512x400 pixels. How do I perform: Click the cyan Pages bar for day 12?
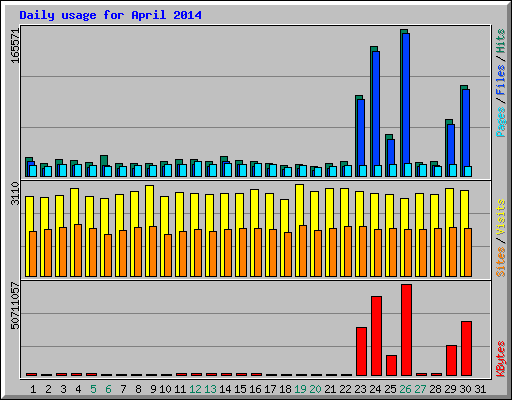198,169
